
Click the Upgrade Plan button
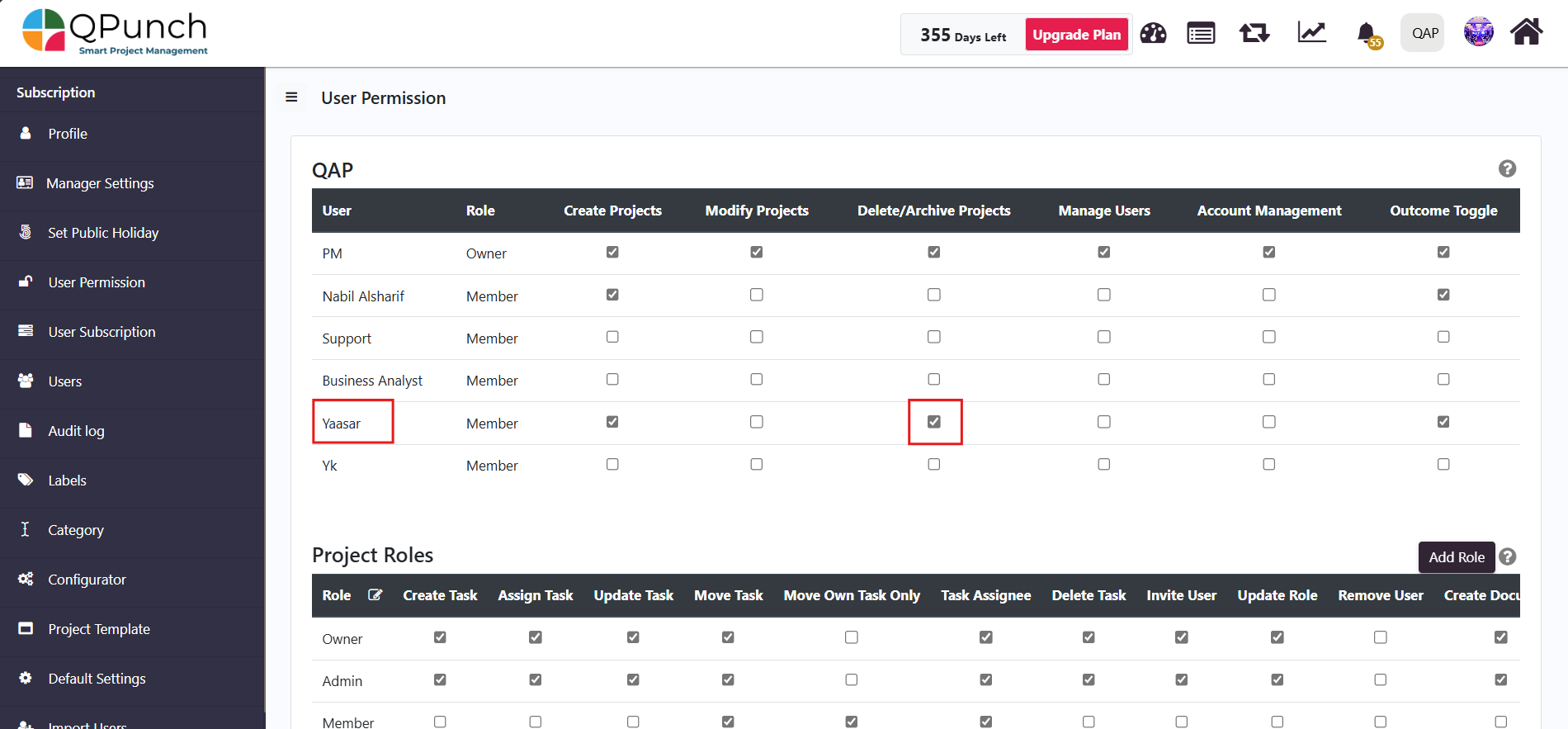pos(1076,35)
